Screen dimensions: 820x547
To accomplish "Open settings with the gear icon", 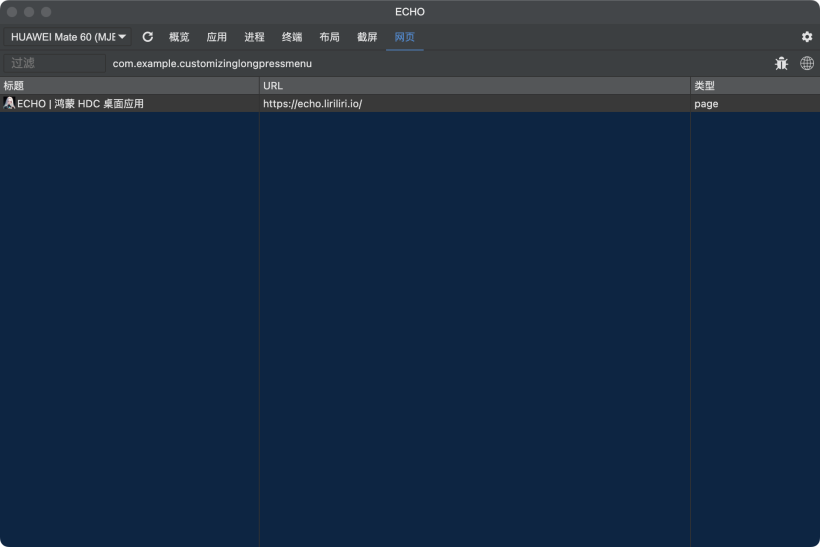I will pyautogui.click(x=807, y=37).
